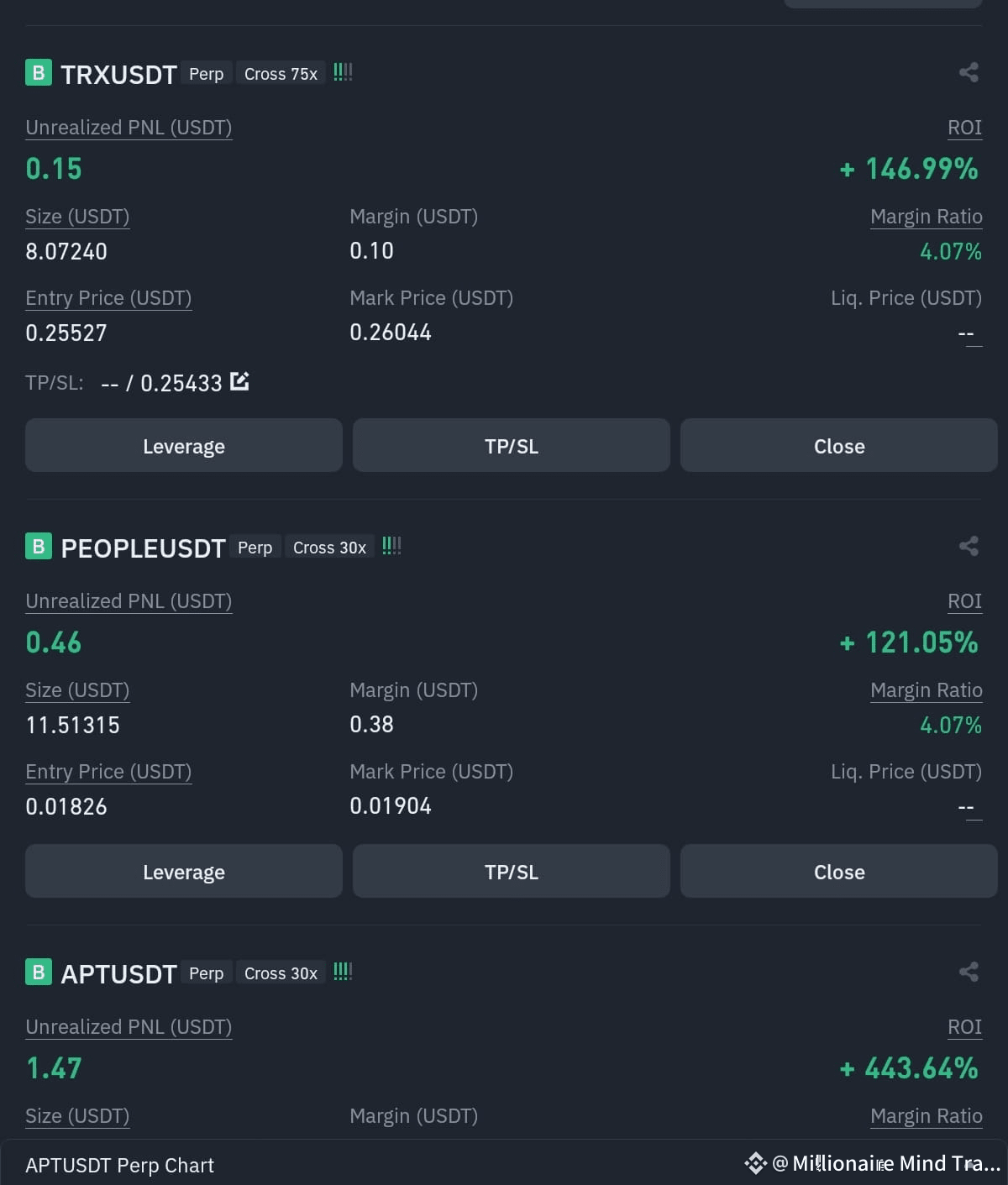Share the TRXUSDT position

click(x=969, y=72)
